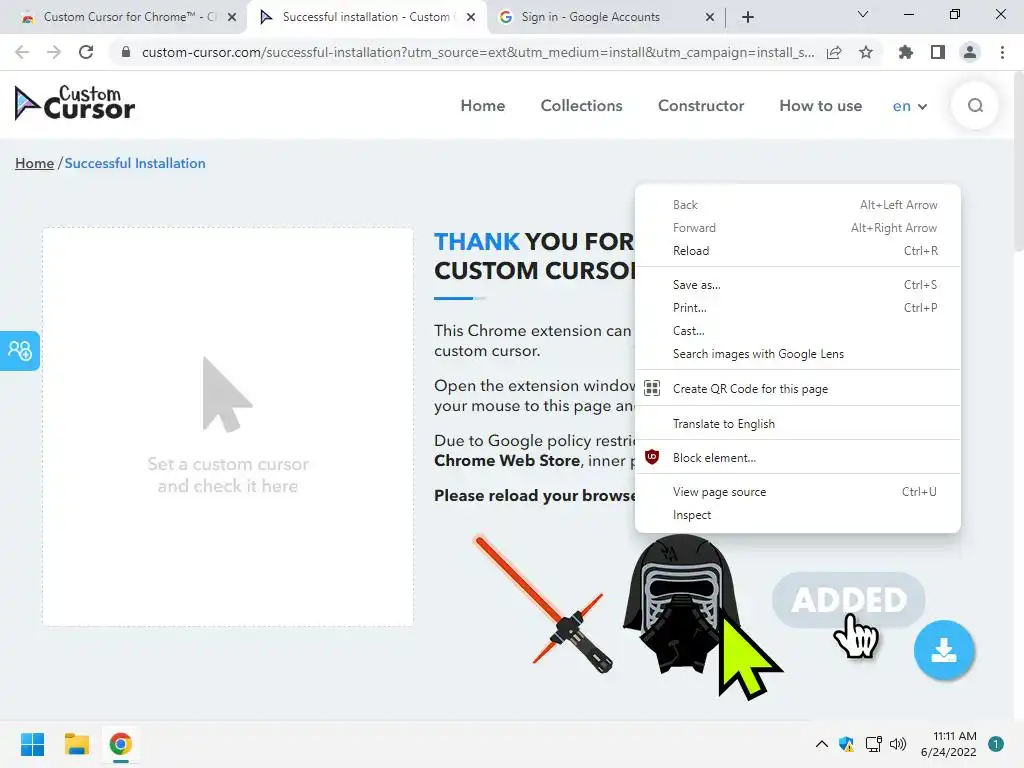1024x768 pixels.
Task: Open Chrome three-dot menu
Action: tap(1002, 52)
